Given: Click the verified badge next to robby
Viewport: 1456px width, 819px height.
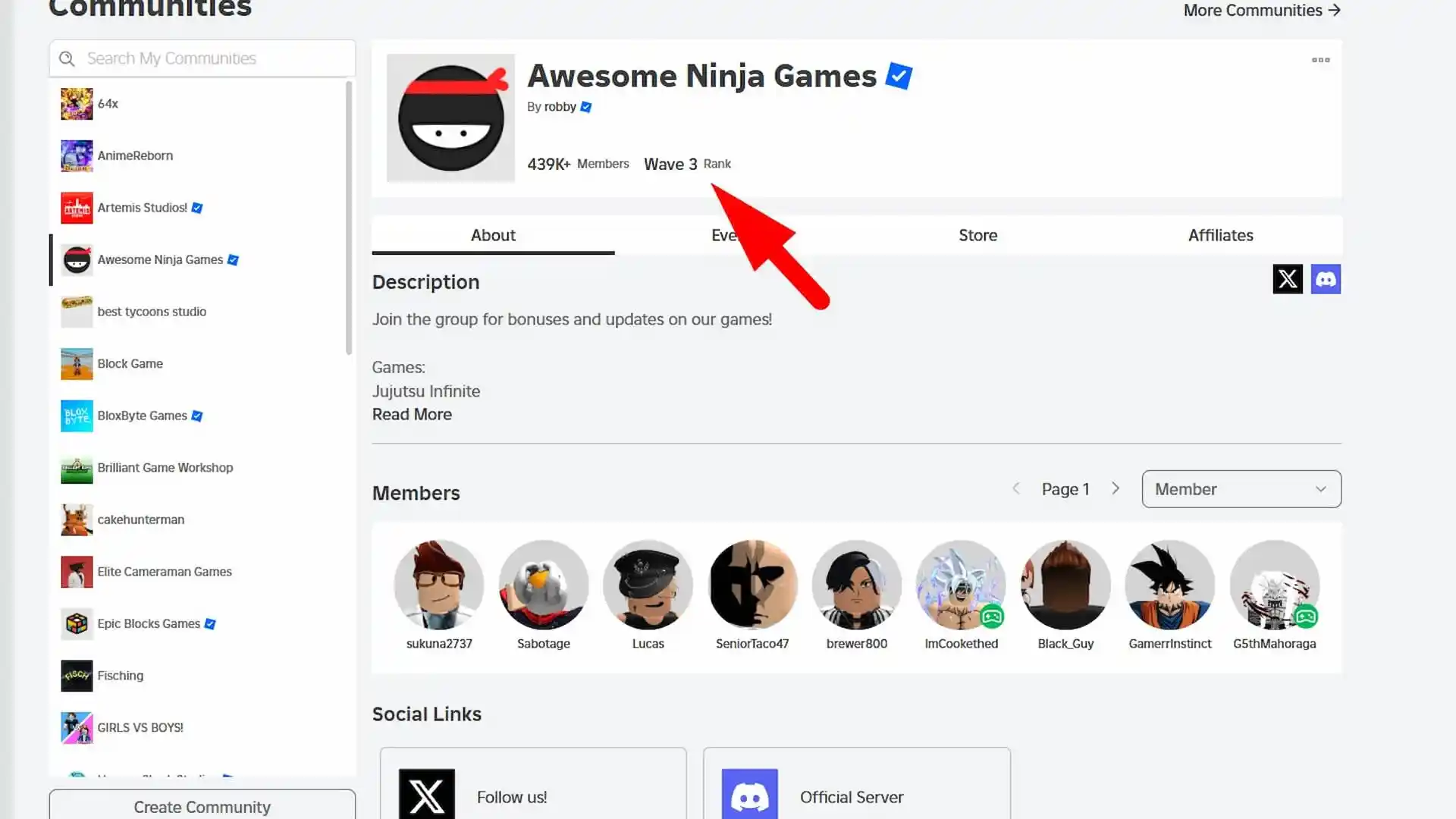Looking at the screenshot, I should click(586, 106).
